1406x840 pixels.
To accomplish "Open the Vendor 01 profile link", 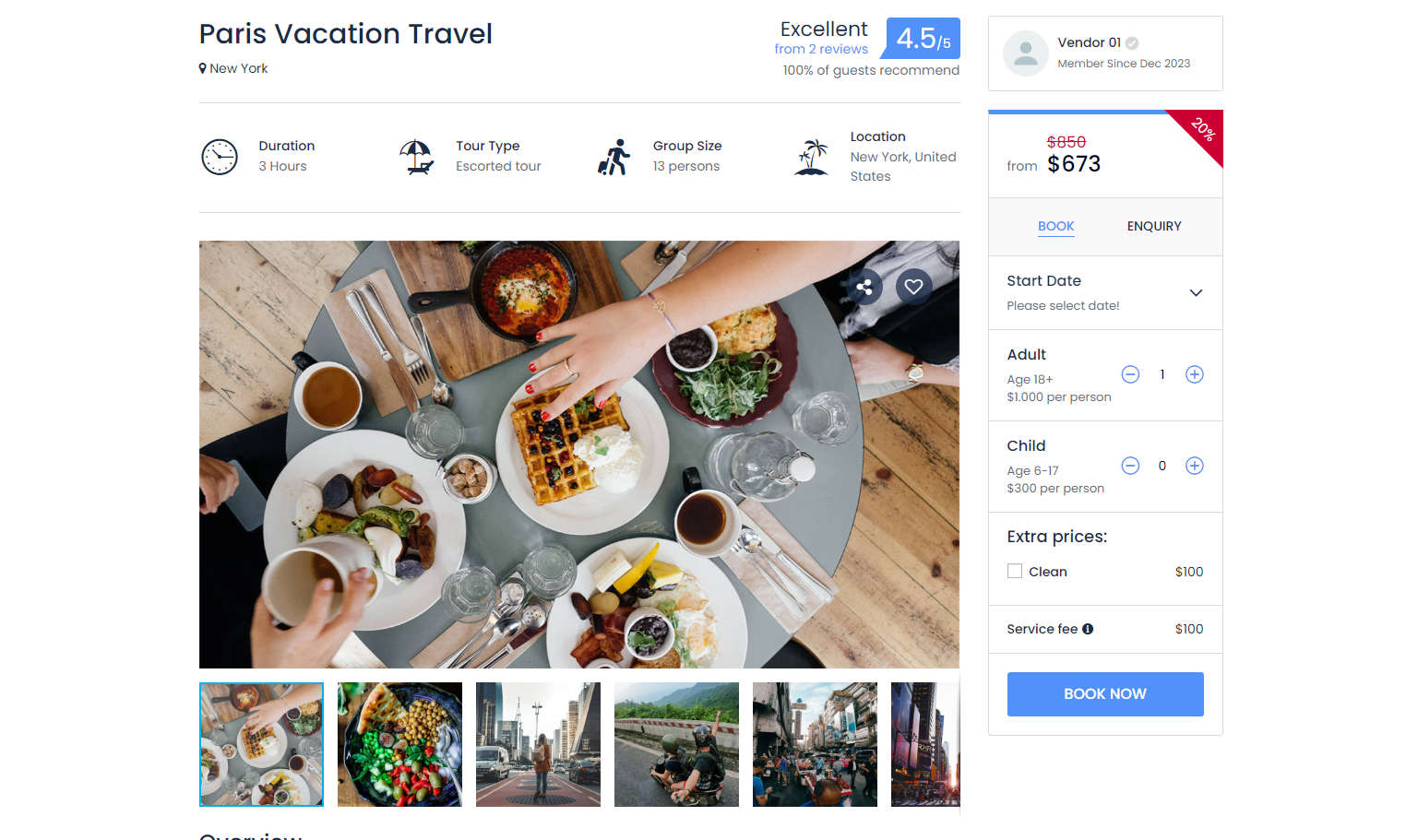I will (x=1089, y=42).
